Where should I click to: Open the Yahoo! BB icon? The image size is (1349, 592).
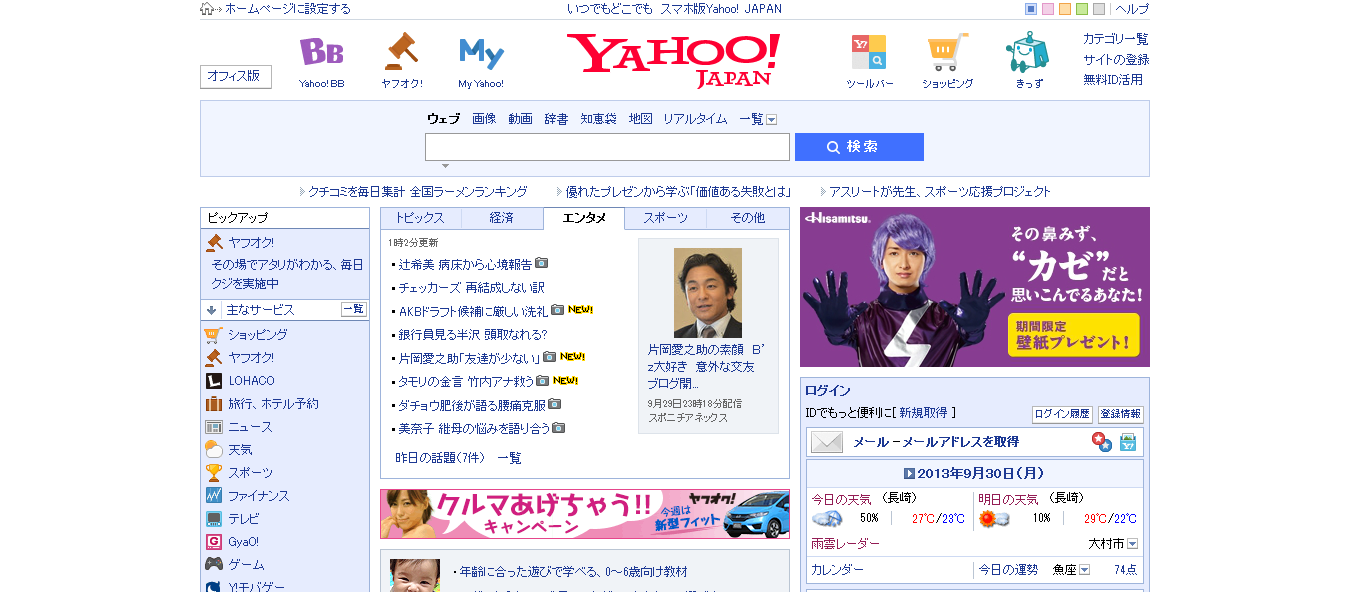pyautogui.click(x=321, y=52)
